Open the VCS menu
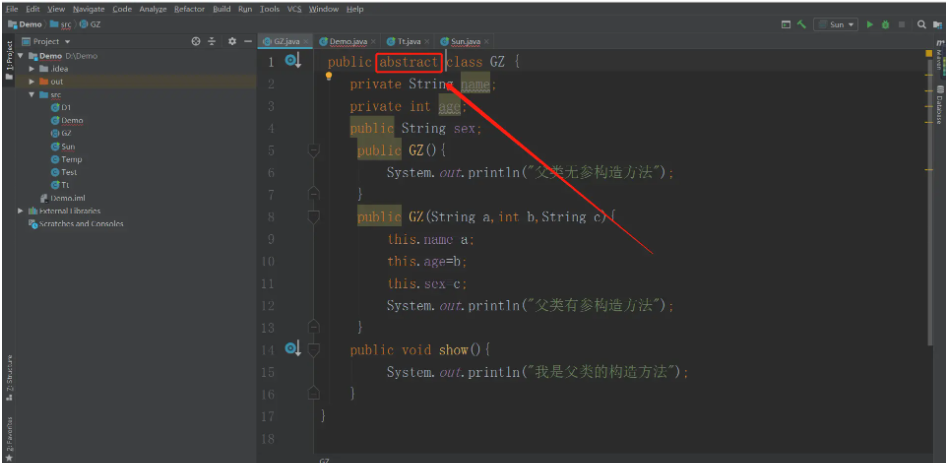Screen dimensions: 946x463 294,9
